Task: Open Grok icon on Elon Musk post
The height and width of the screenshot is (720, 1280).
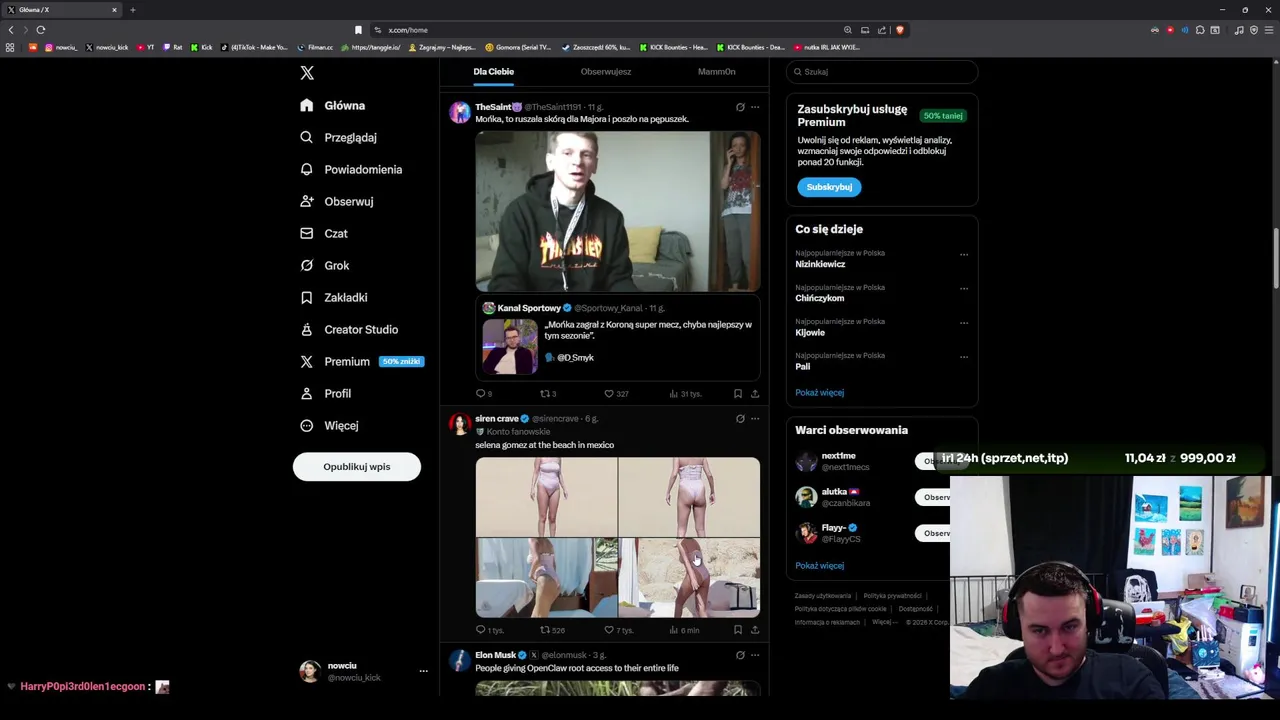Action: click(740, 655)
